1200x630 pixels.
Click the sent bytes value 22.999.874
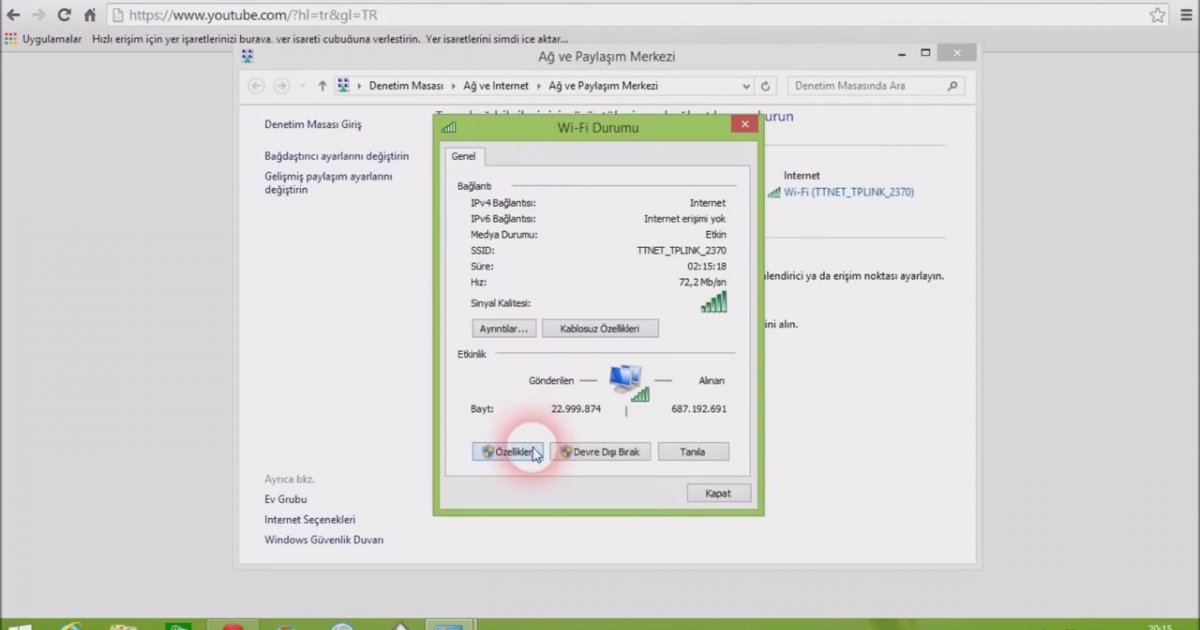(x=576, y=409)
